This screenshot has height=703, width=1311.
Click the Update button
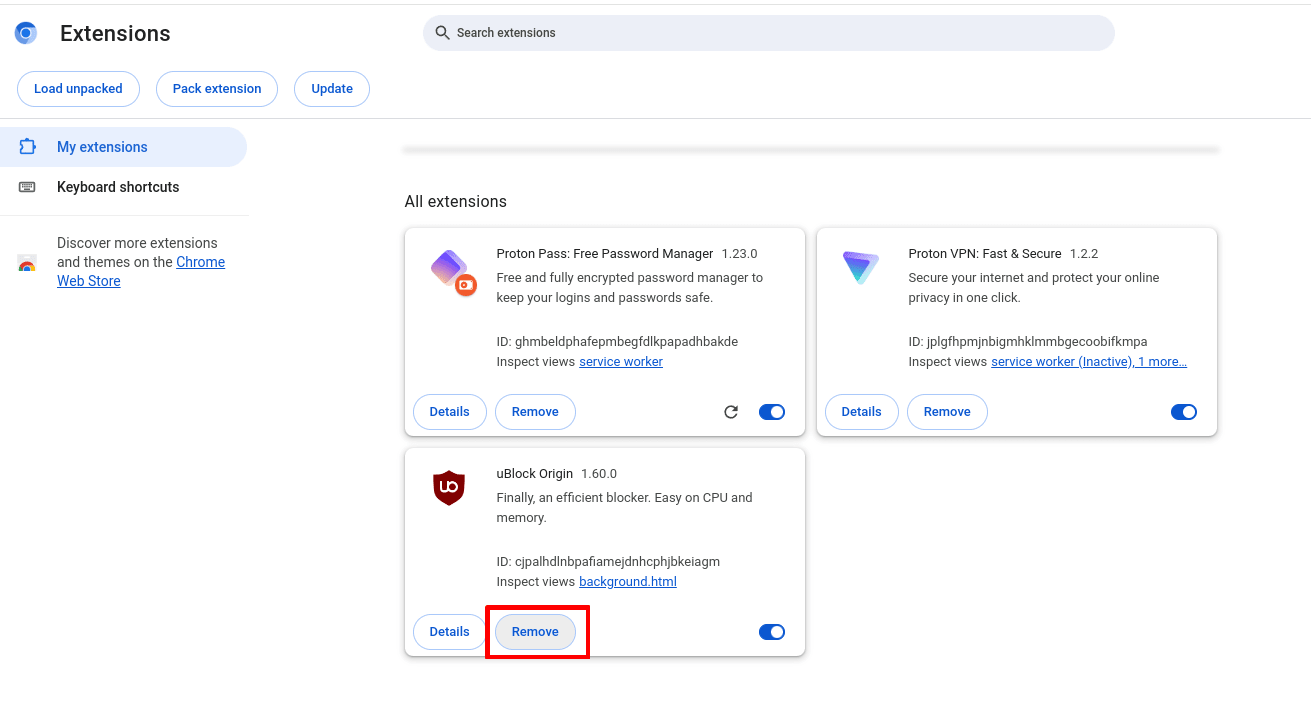click(x=332, y=89)
